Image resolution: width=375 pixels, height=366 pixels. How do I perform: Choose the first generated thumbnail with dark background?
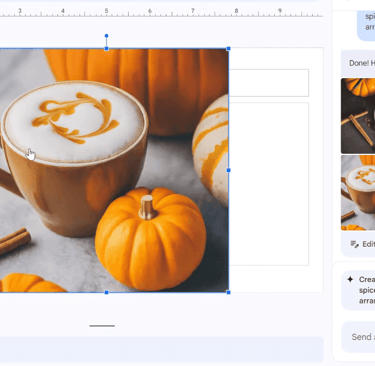pyautogui.click(x=358, y=116)
